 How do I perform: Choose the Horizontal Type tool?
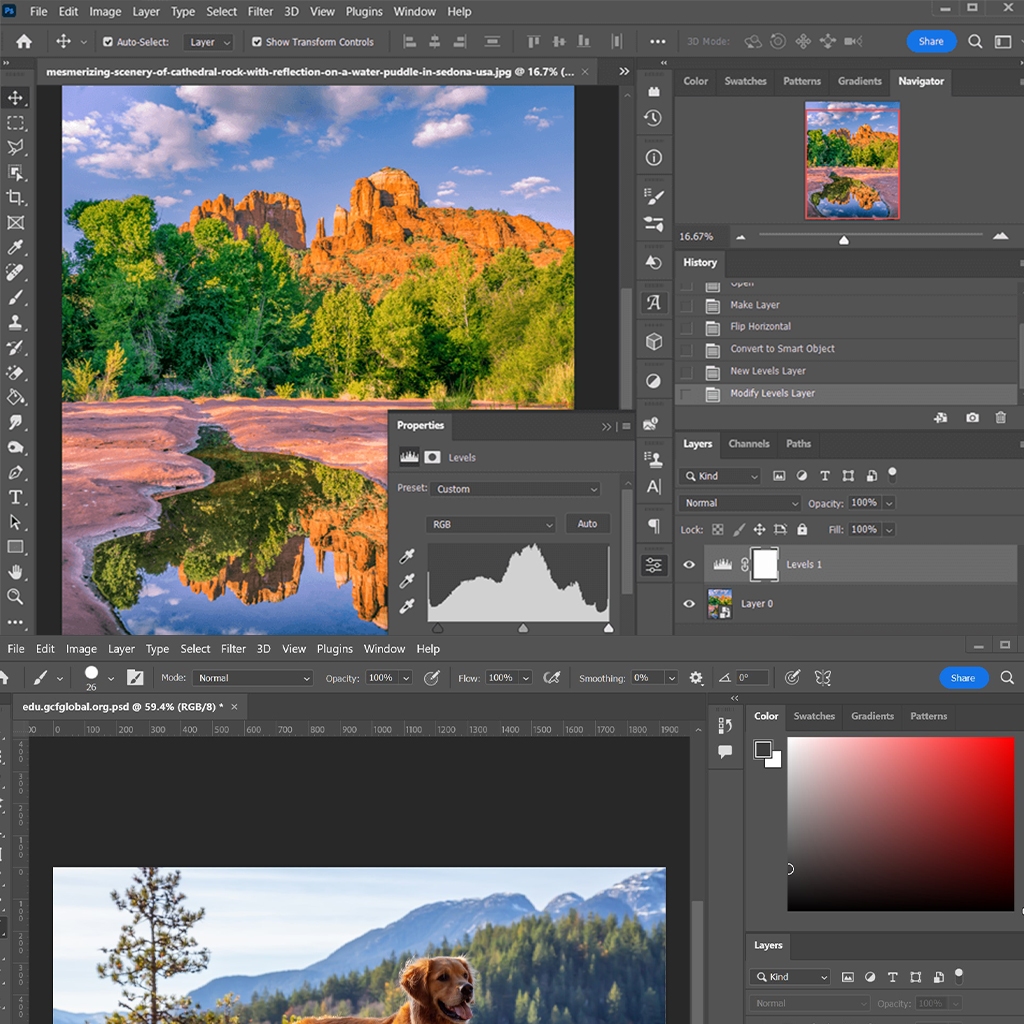tap(15, 497)
